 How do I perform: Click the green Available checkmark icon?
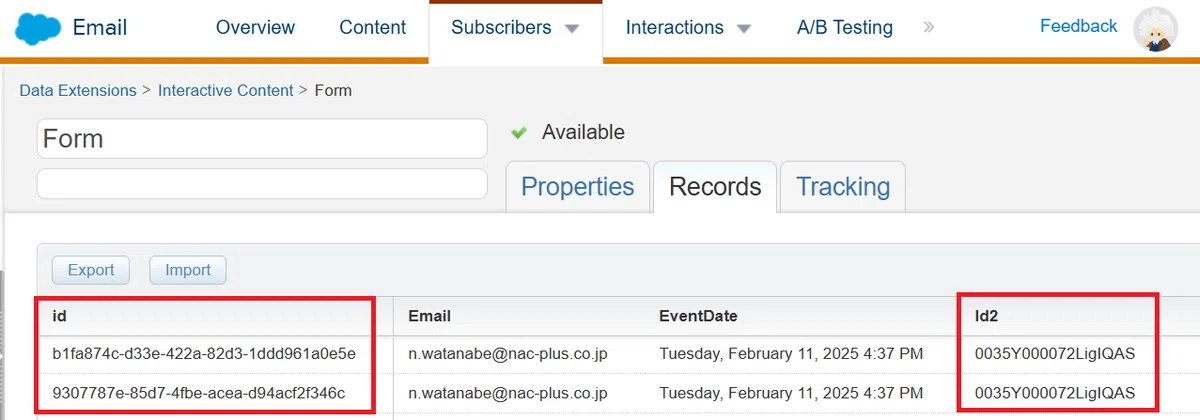coord(518,132)
